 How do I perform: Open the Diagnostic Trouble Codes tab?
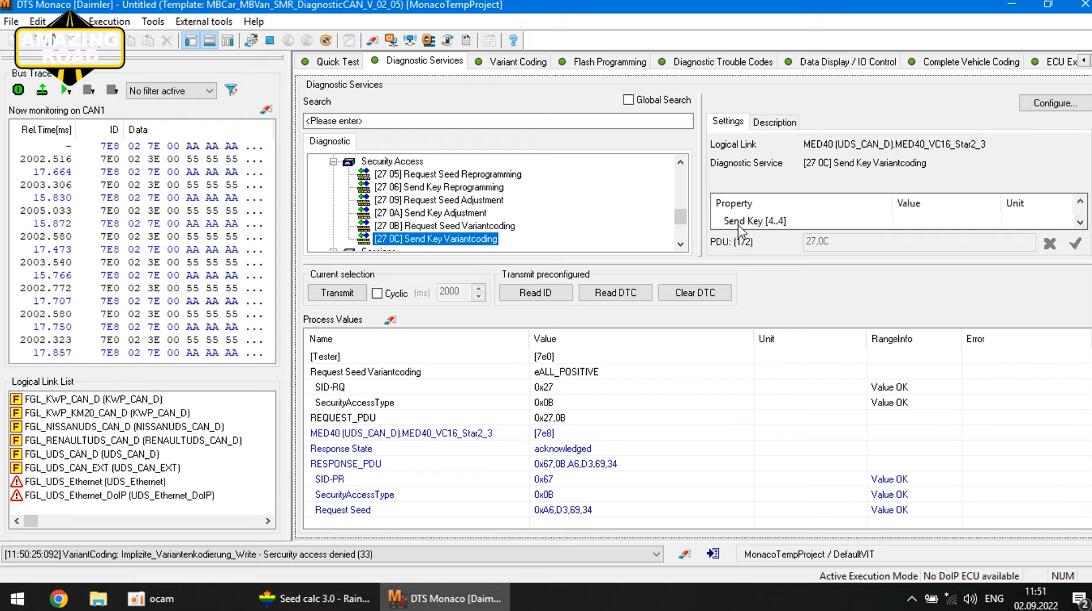(716, 61)
